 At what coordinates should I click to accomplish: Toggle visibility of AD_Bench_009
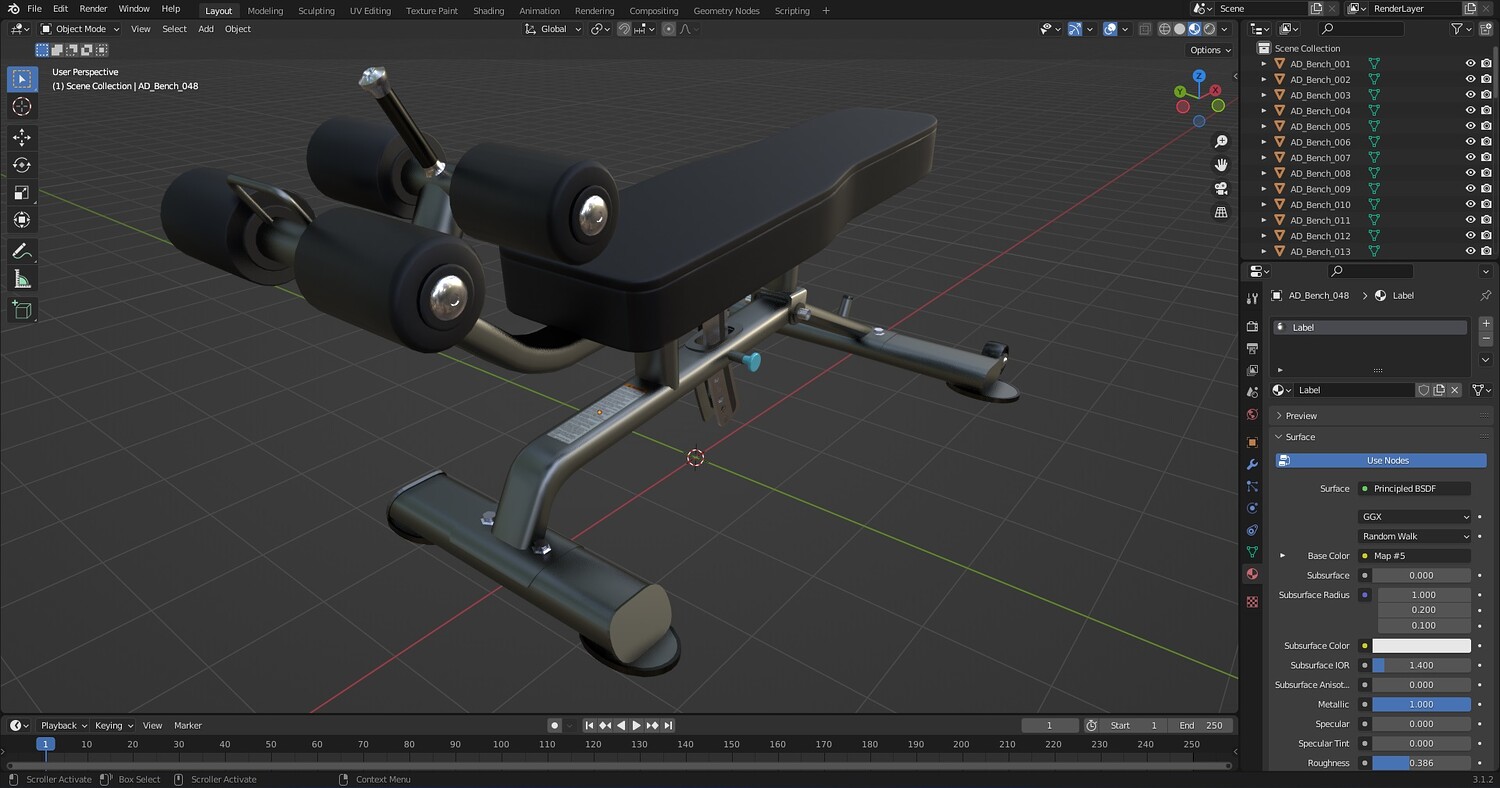pos(1471,189)
